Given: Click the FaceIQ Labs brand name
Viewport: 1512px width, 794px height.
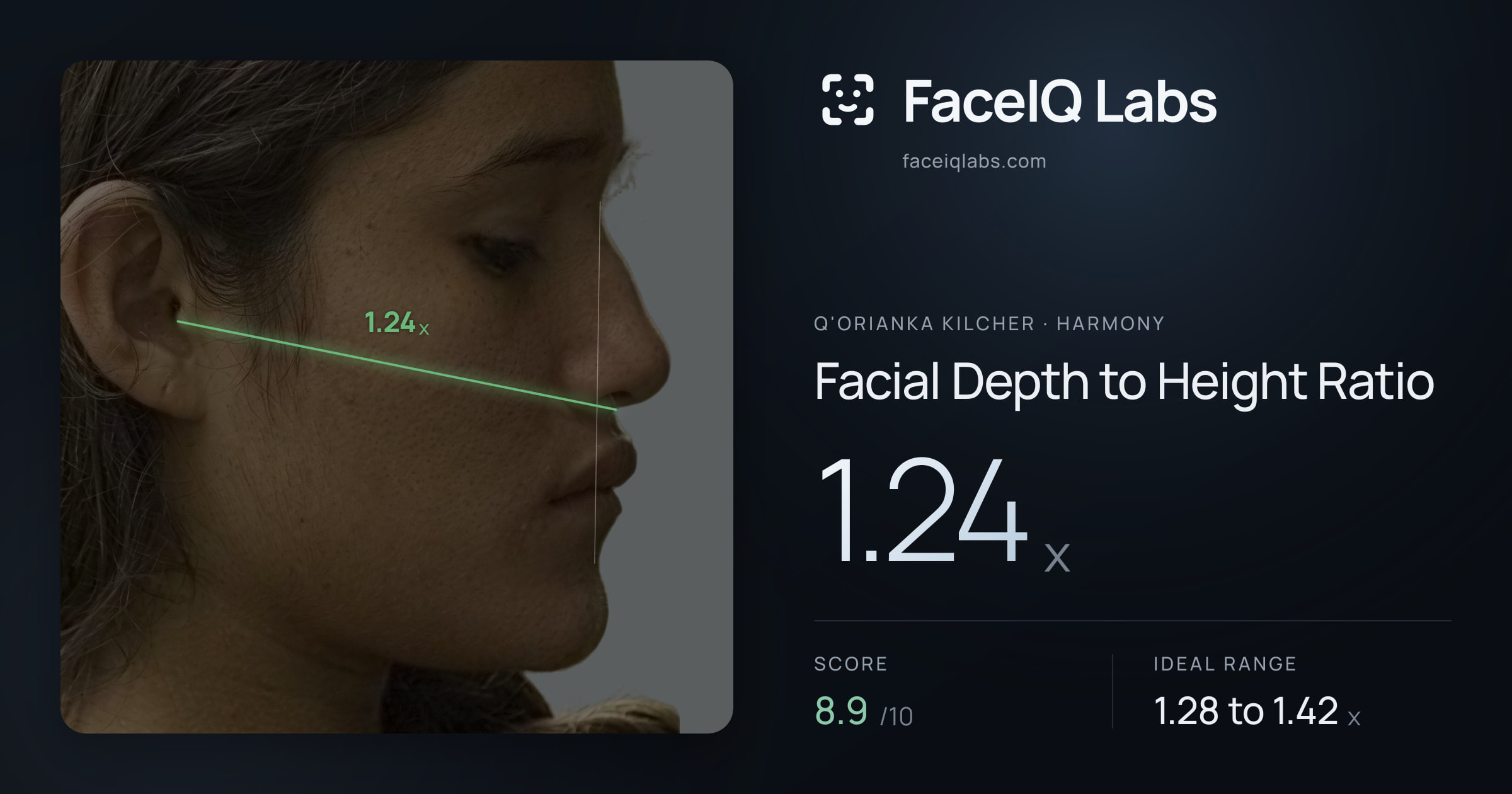Looking at the screenshot, I should tap(1060, 101).
